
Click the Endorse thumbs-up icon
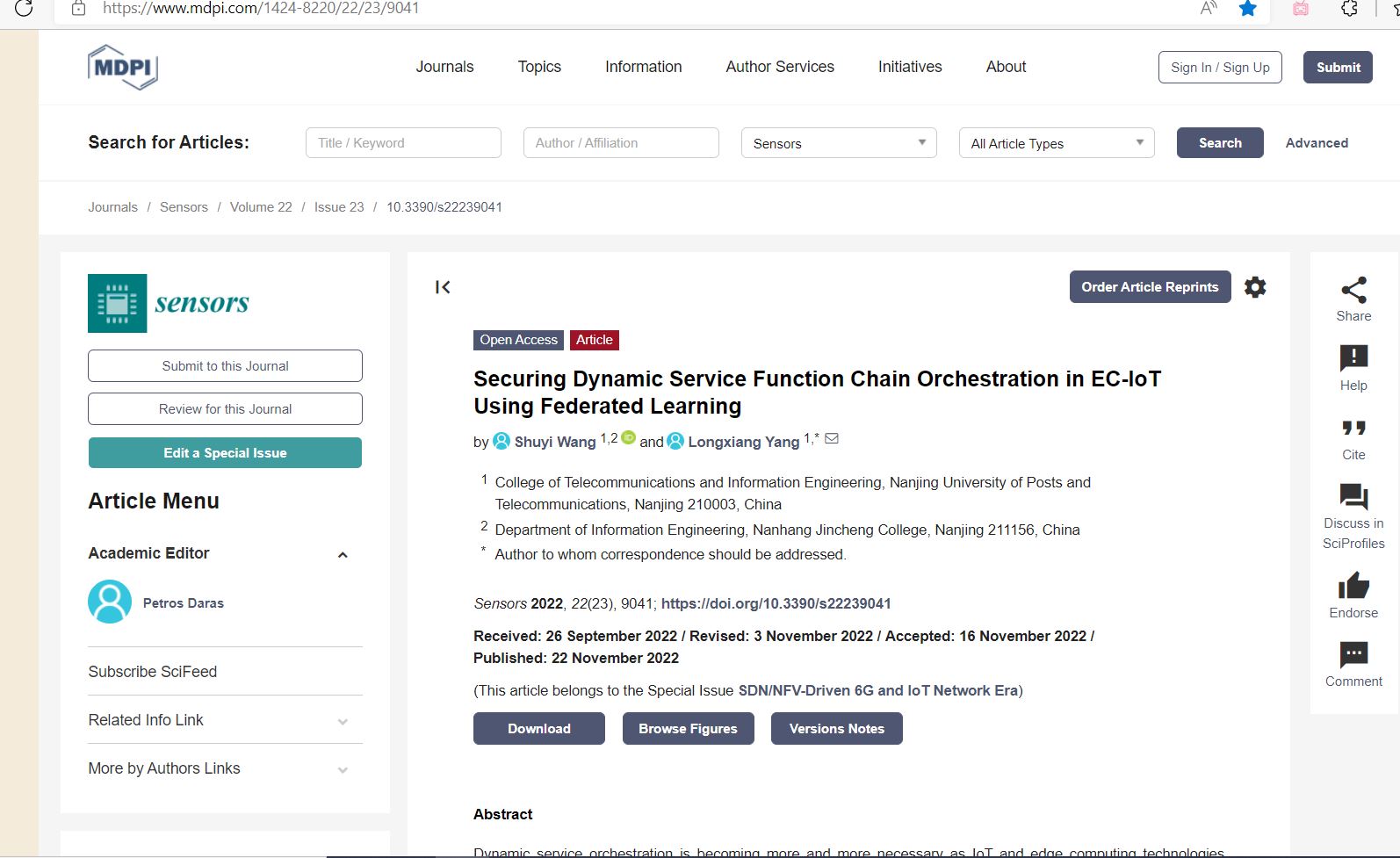(1353, 586)
